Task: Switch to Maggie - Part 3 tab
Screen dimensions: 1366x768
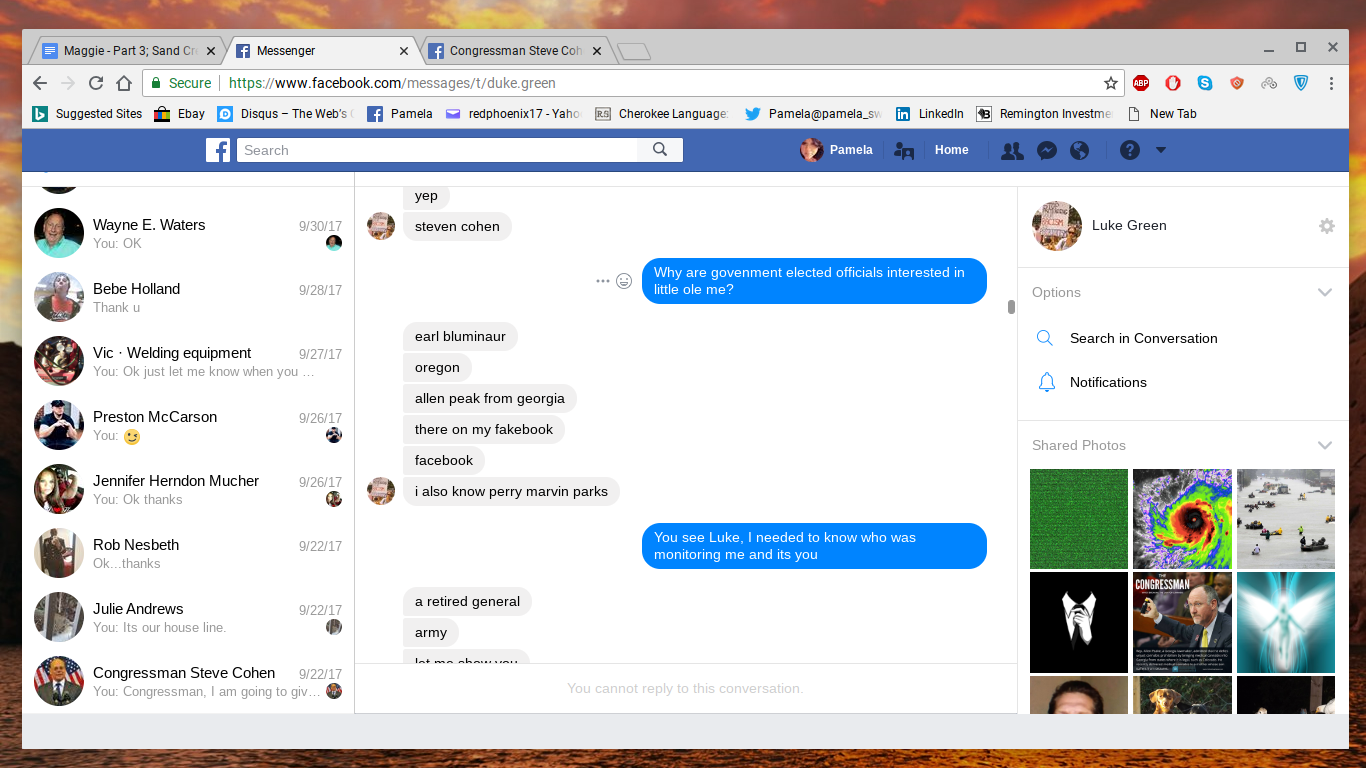Action: tap(129, 51)
